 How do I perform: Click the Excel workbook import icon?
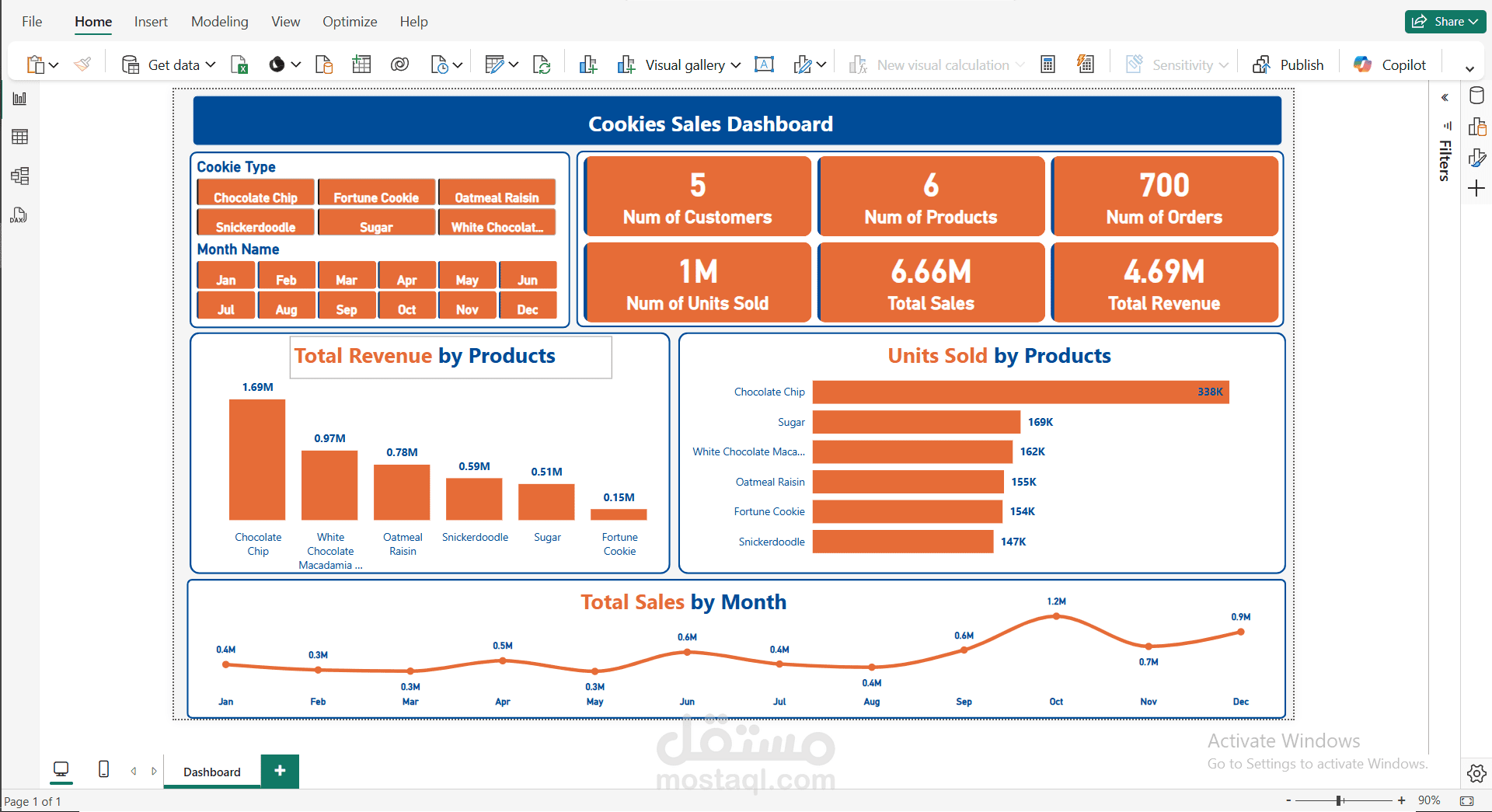(x=239, y=64)
